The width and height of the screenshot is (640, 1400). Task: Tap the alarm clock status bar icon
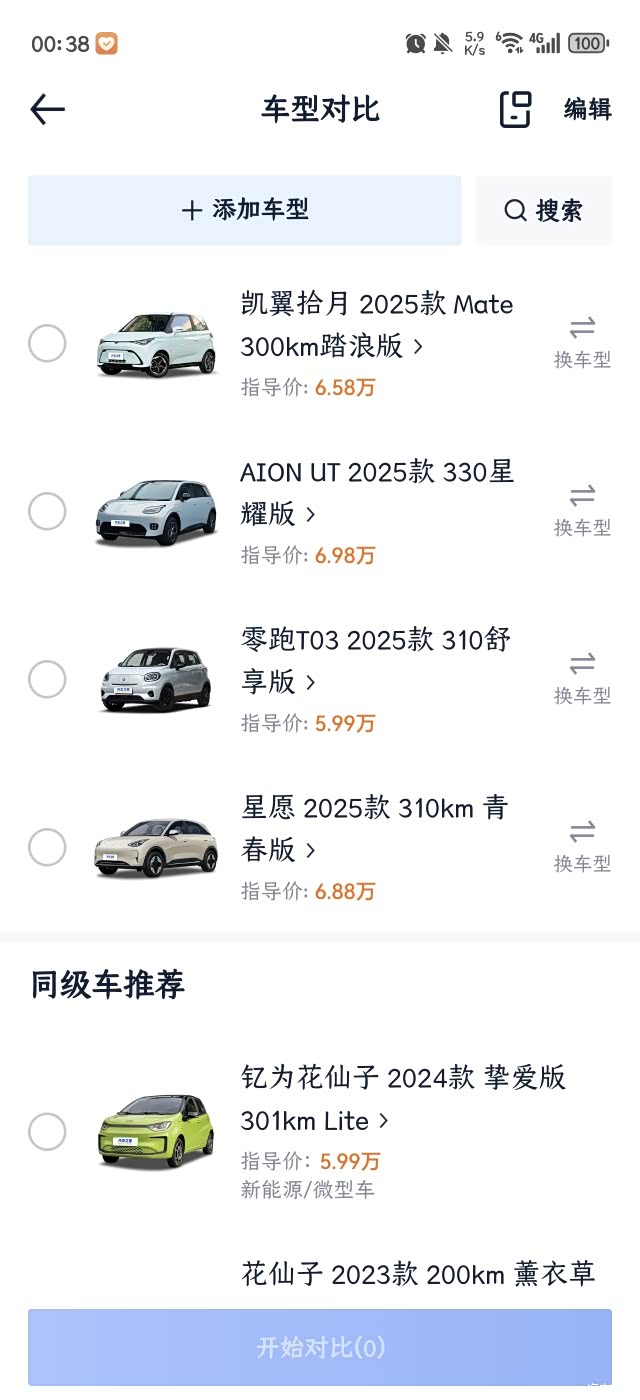coord(415,43)
